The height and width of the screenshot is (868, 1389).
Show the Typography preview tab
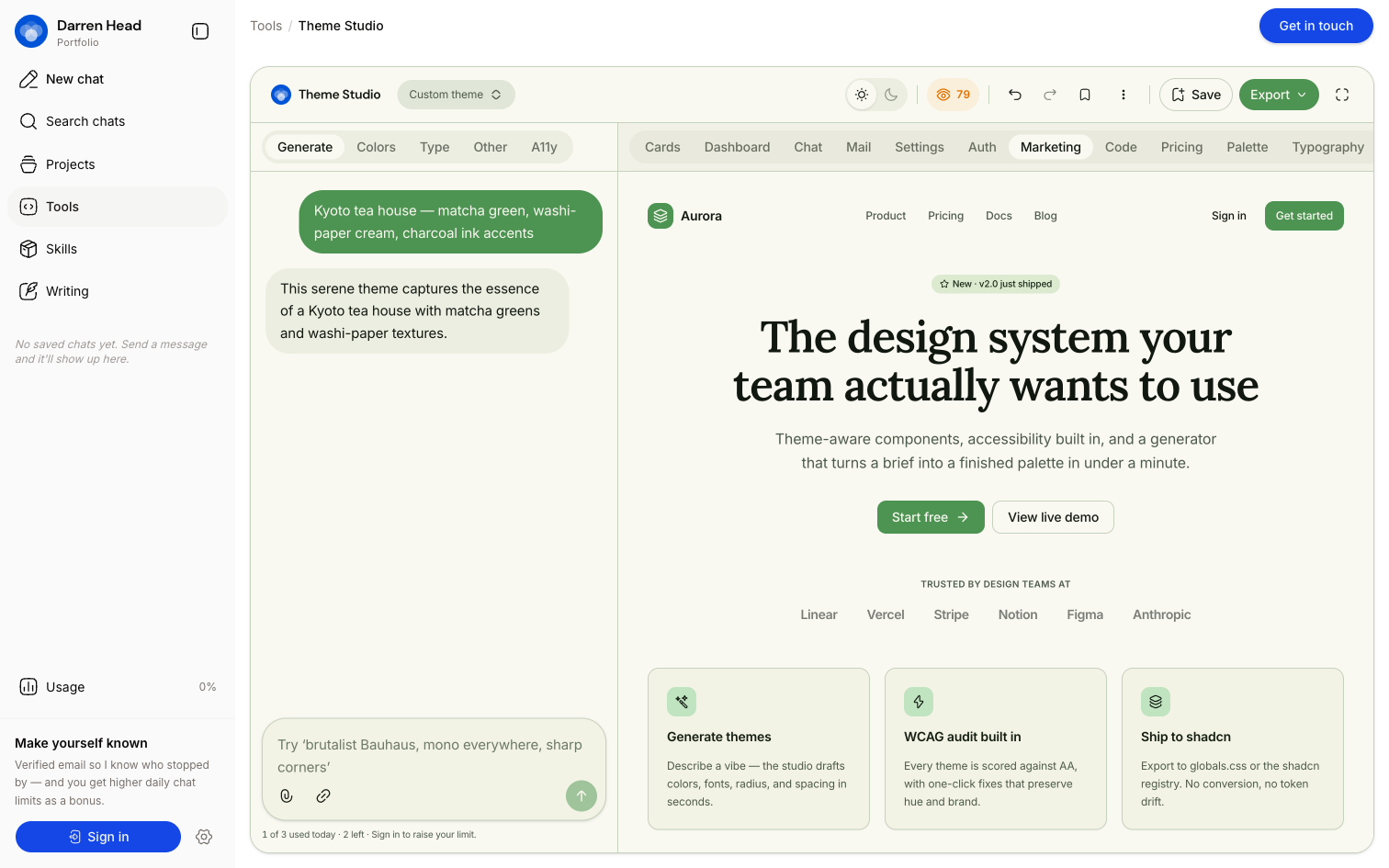tap(1328, 147)
